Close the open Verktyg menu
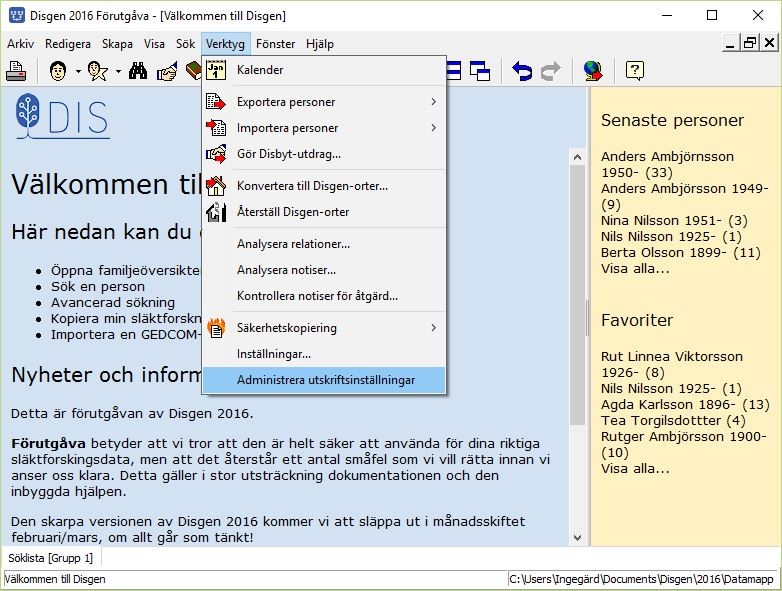This screenshot has height=591, width=782. pyautogui.click(x=225, y=44)
